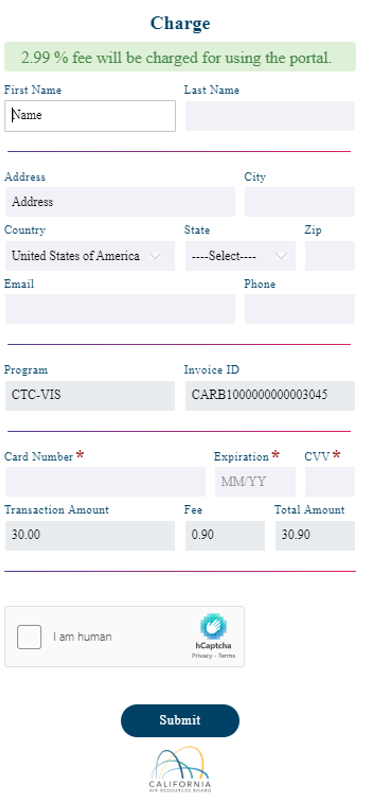Focus the First Name field

pos(90,116)
